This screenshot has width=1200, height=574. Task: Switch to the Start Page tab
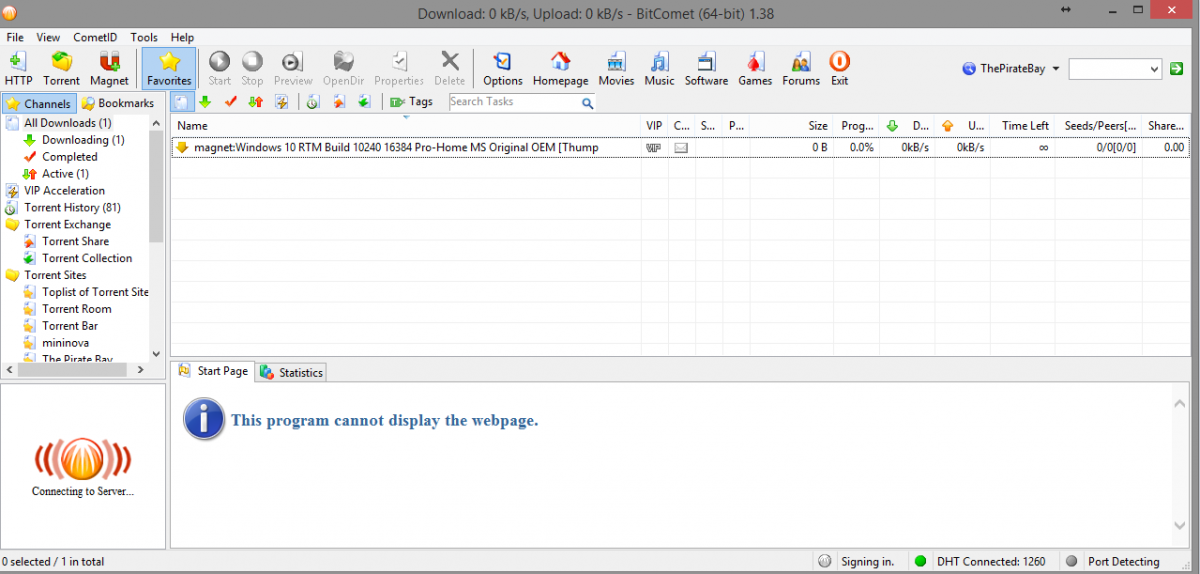213,371
